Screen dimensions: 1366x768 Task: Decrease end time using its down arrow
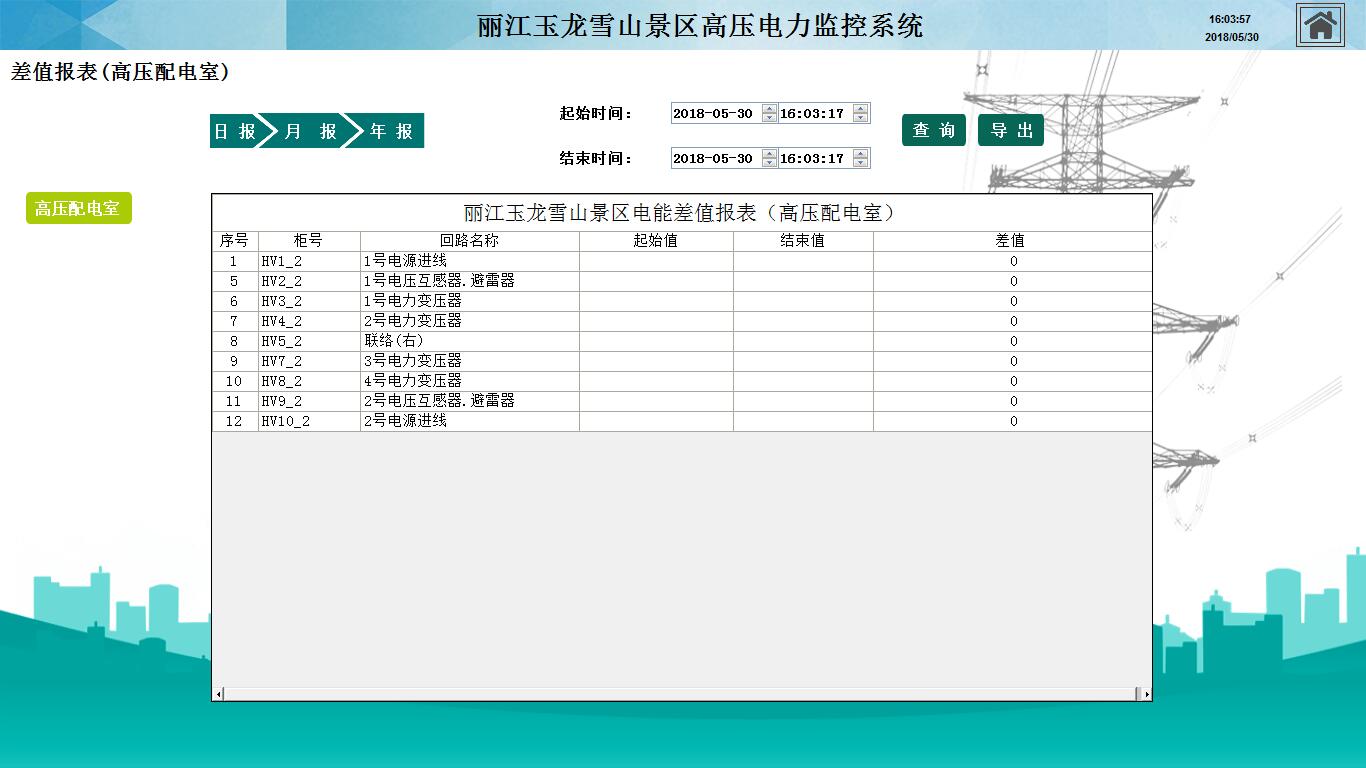click(860, 163)
